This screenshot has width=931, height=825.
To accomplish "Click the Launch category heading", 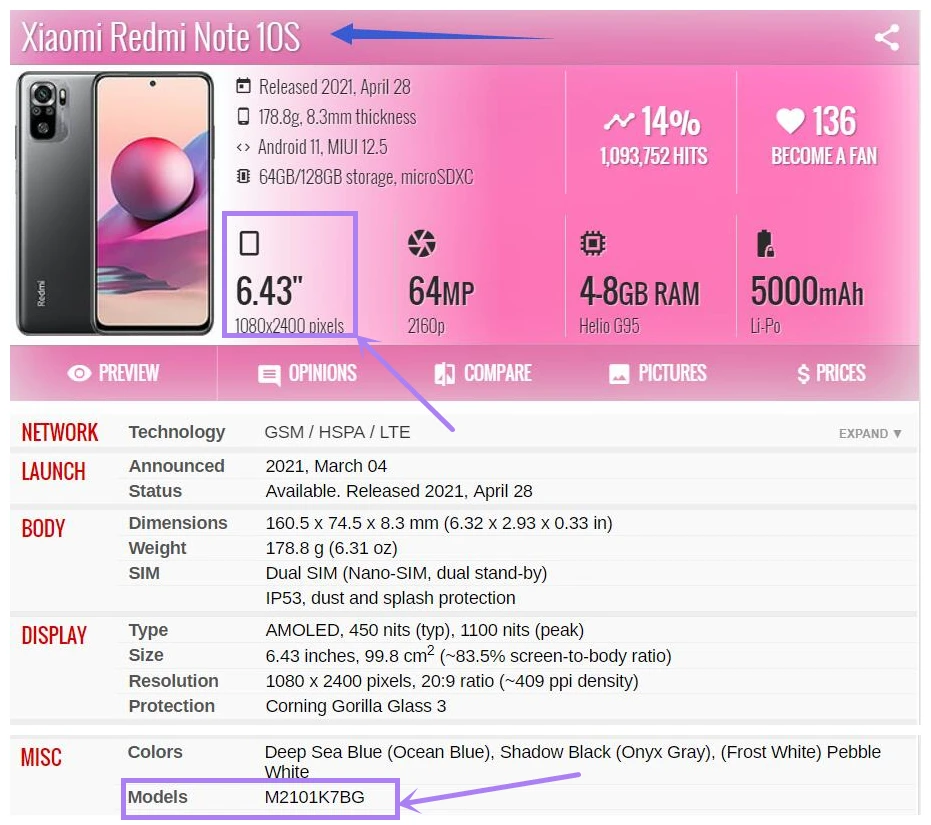I will 53,472.
